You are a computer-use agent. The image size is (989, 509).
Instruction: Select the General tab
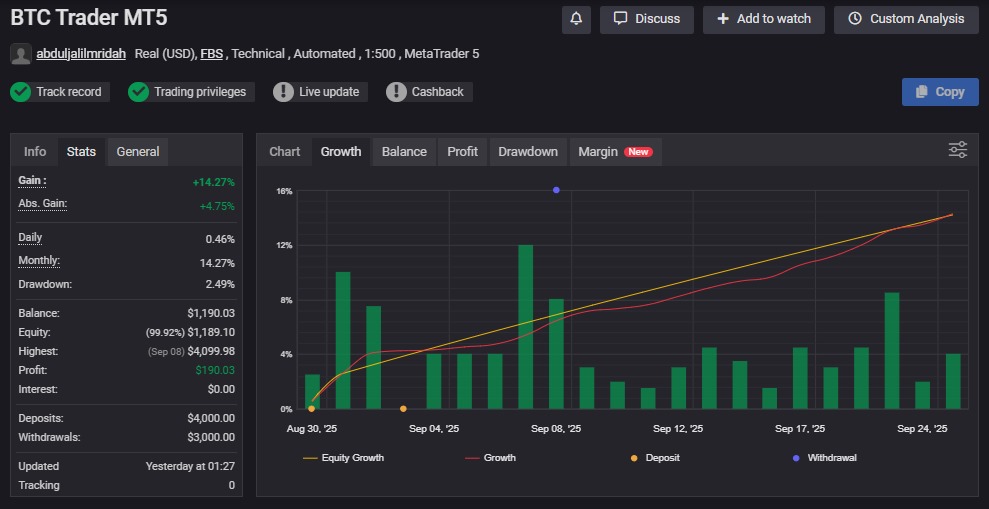(138, 152)
